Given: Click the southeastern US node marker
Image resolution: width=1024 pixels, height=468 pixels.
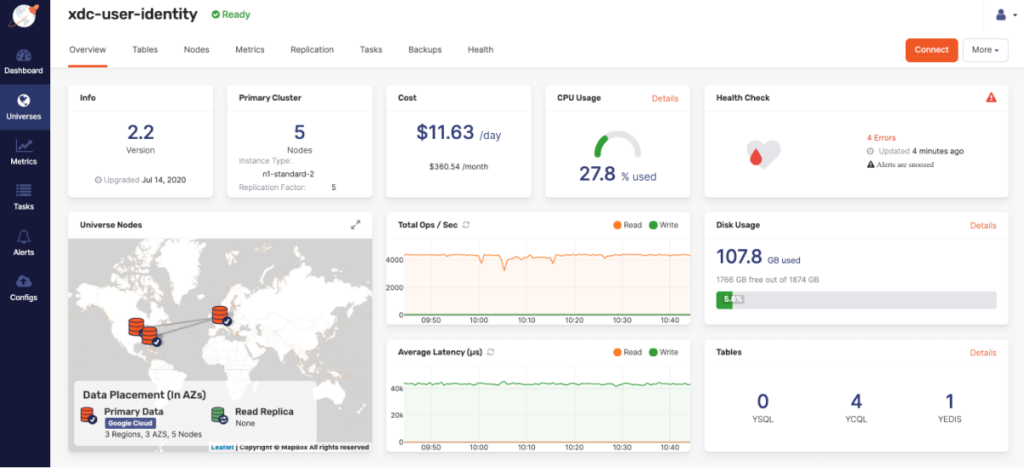Looking at the screenshot, I should coord(150,336).
